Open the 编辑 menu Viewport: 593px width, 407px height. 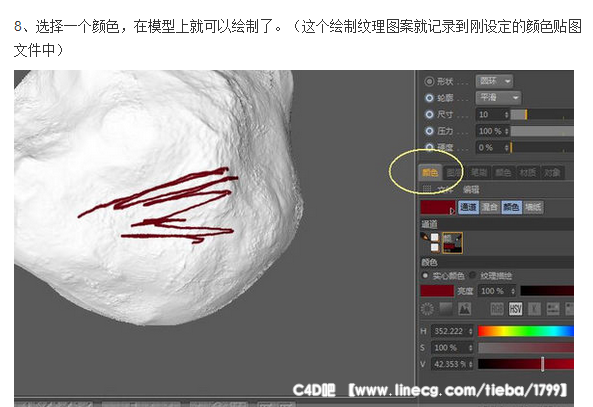coord(471,189)
